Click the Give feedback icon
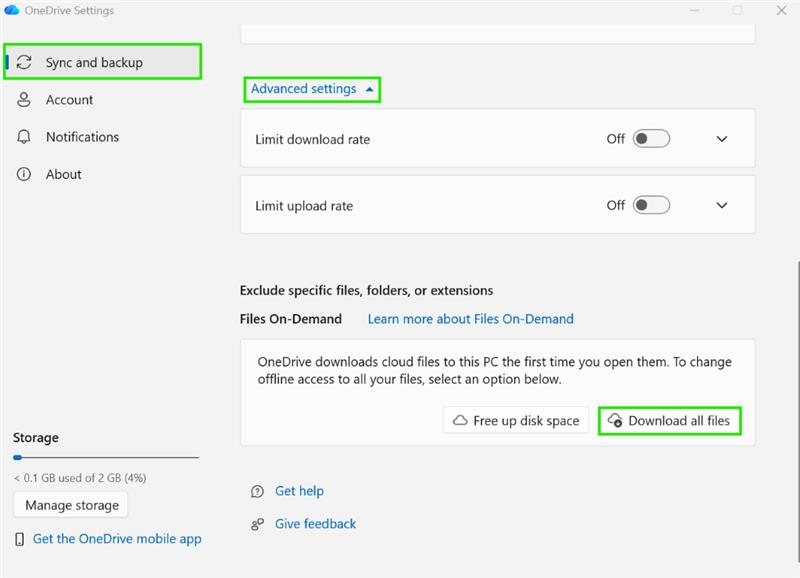Screen dimensions: 800x578 coord(257,524)
